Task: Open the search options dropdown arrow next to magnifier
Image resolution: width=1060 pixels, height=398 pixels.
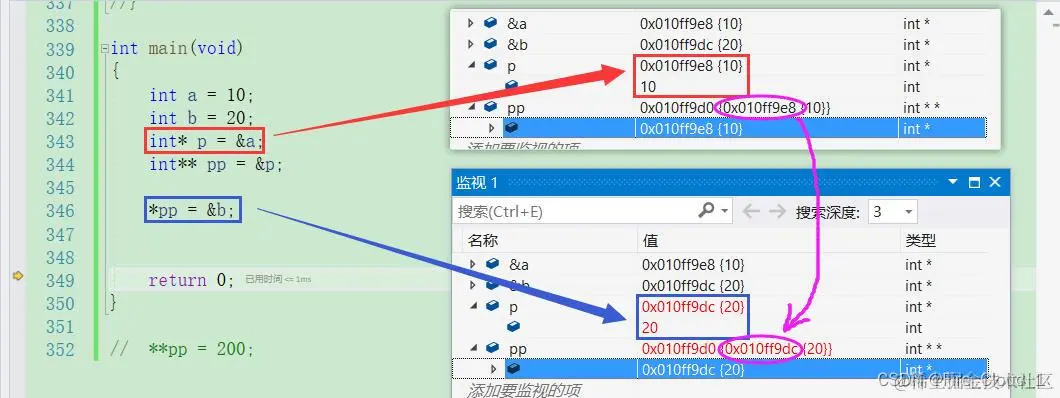Action: pyautogui.click(x=725, y=212)
